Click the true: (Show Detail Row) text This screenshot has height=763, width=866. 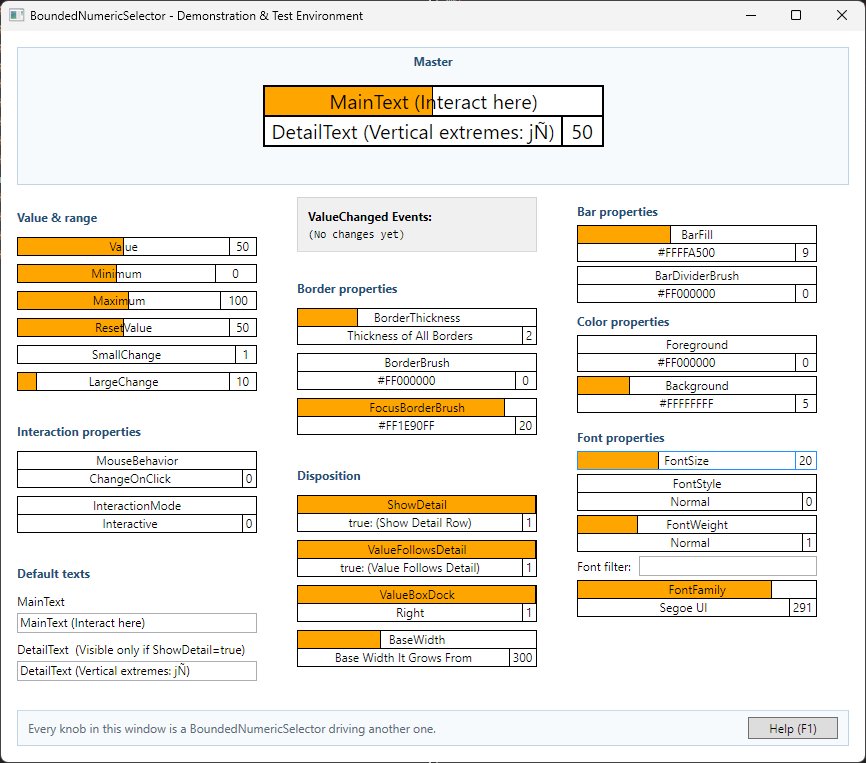[410, 523]
